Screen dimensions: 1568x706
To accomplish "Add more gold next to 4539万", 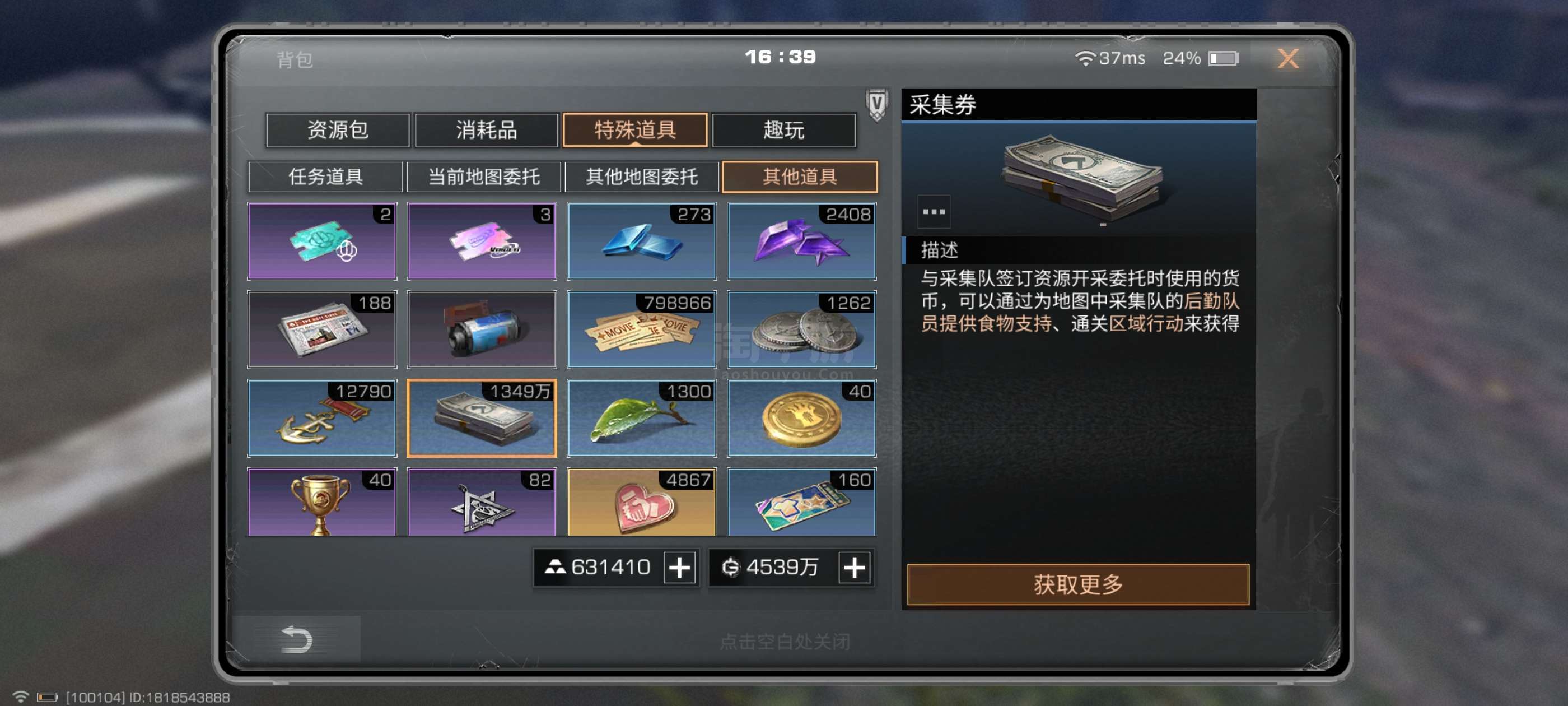I will pos(854,568).
